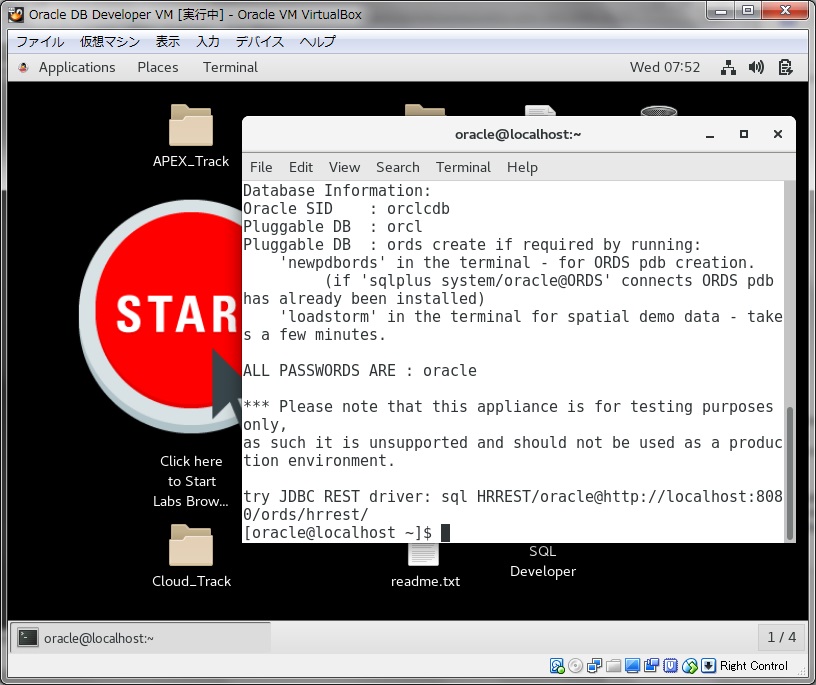Open the terminal window Help menu

[522, 167]
